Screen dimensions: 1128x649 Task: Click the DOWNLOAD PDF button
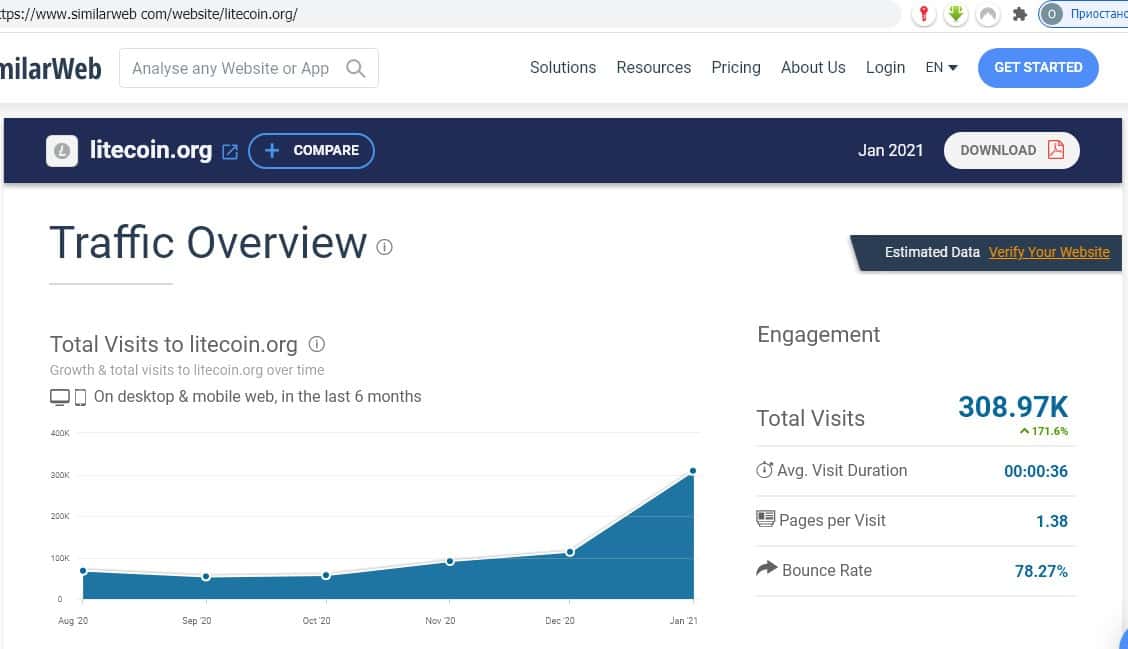(x=1011, y=150)
